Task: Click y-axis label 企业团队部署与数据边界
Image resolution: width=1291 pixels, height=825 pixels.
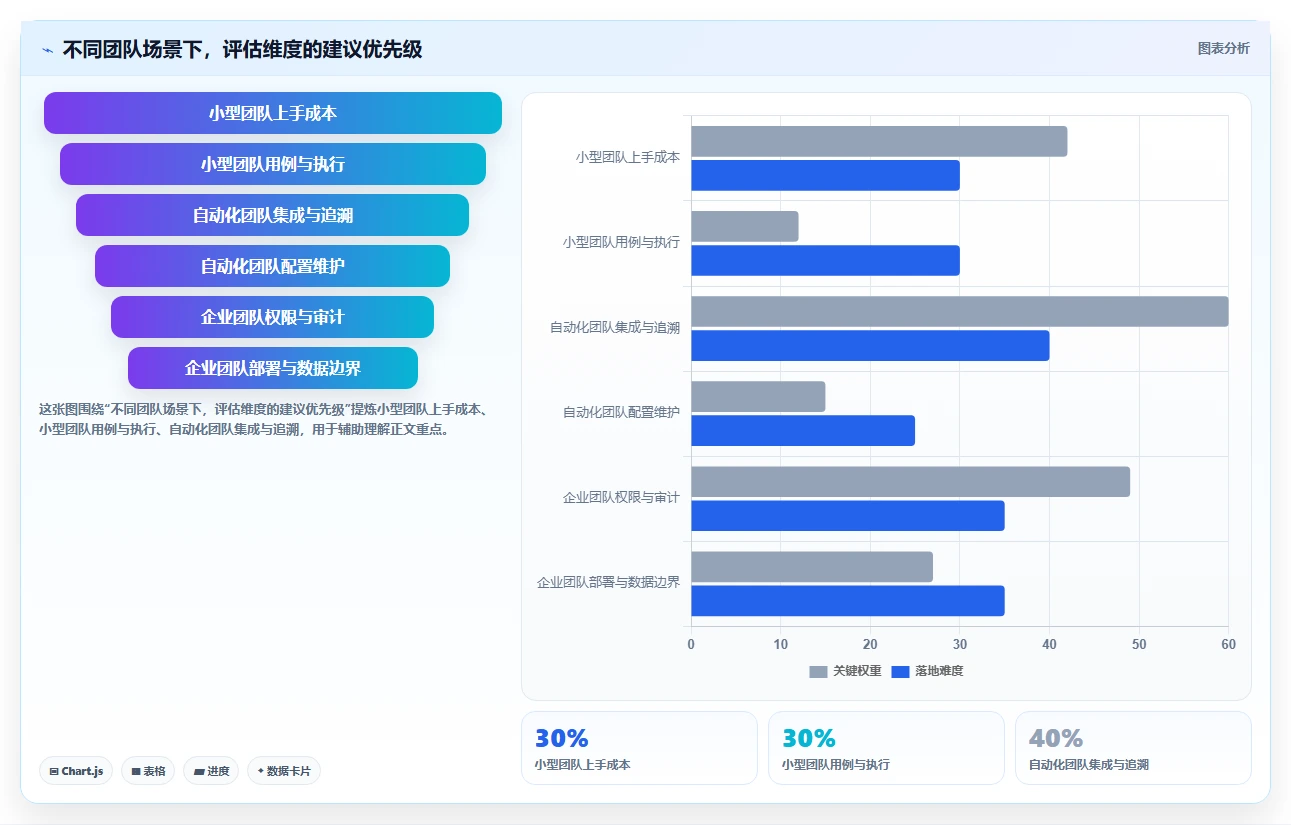Action: (608, 582)
